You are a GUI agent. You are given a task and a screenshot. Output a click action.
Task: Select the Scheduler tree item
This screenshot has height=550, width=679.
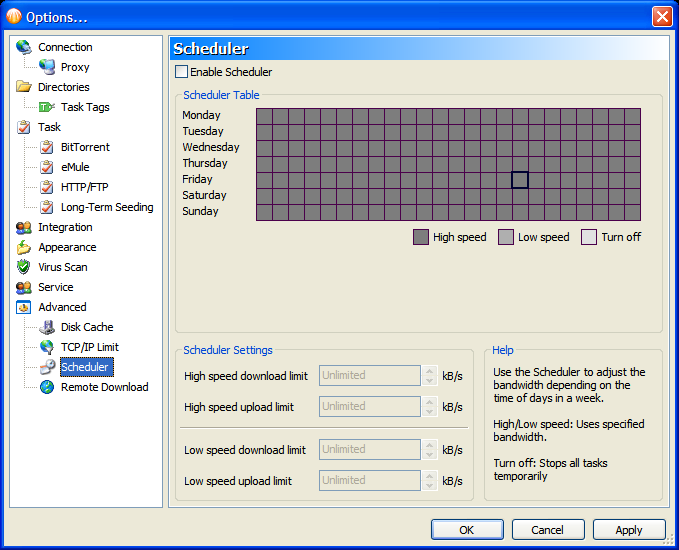tap(87, 367)
